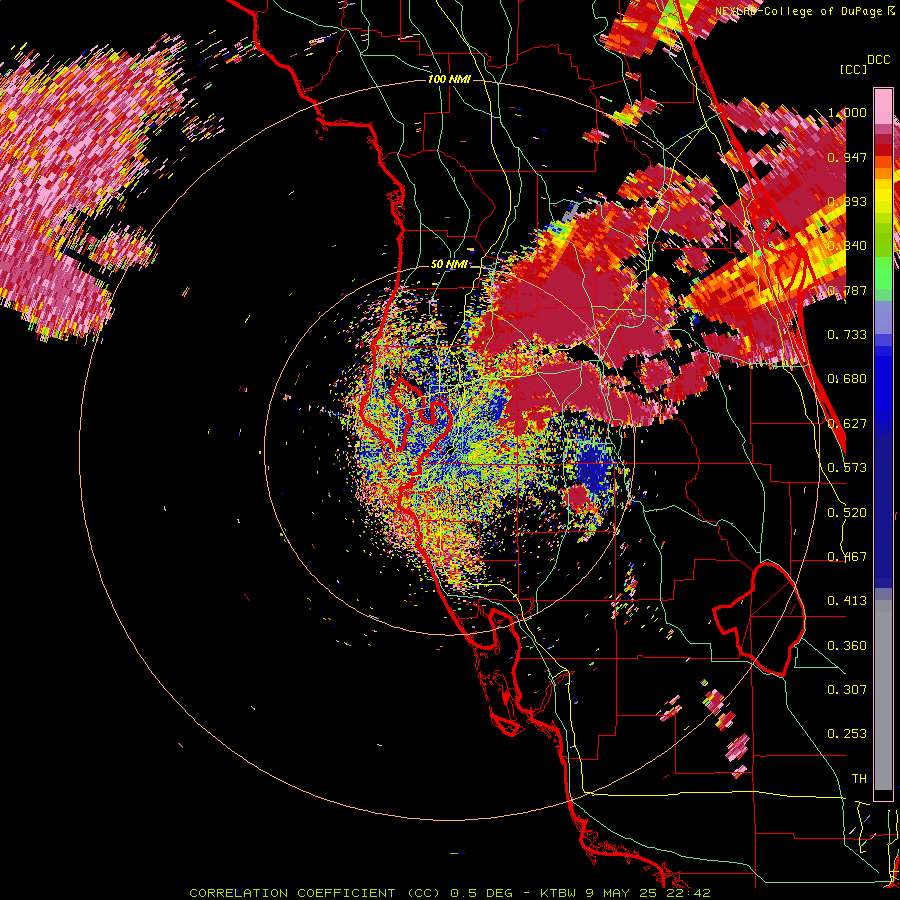Viewport: 900px width, 900px height.
Task: Click the 0.787 scale value
Action: [847, 290]
